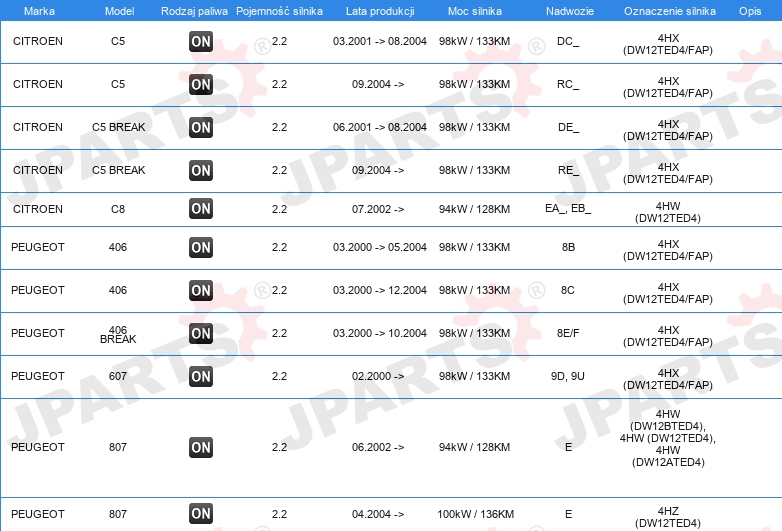Image resolution: width=782 pixels, height=531 pixels.
Task: Click C5 BREAK model in DE_ row
Action: click(x=119, y=127)
